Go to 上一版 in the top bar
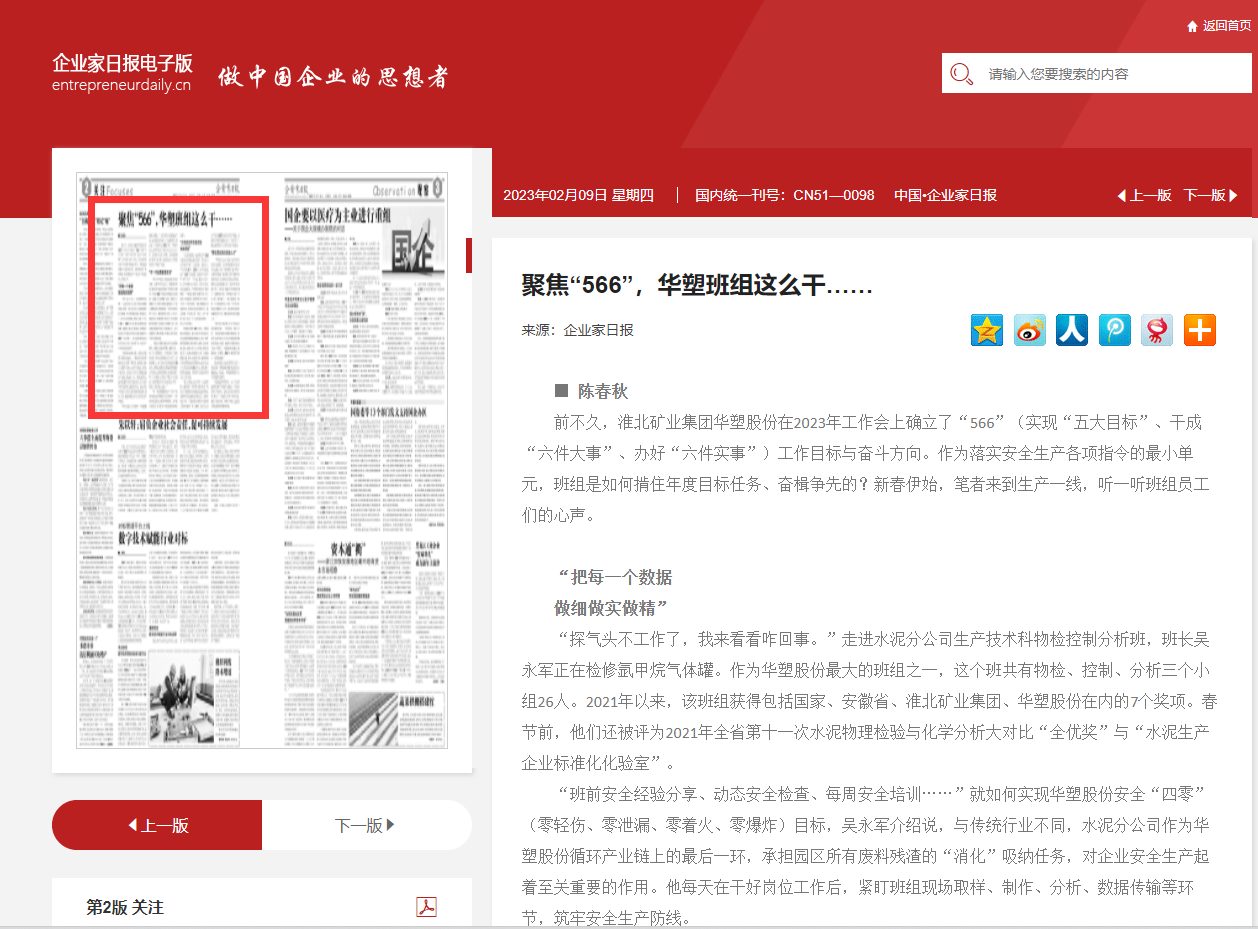This screenshot has width=1258, height=929. click(1144, 195)
